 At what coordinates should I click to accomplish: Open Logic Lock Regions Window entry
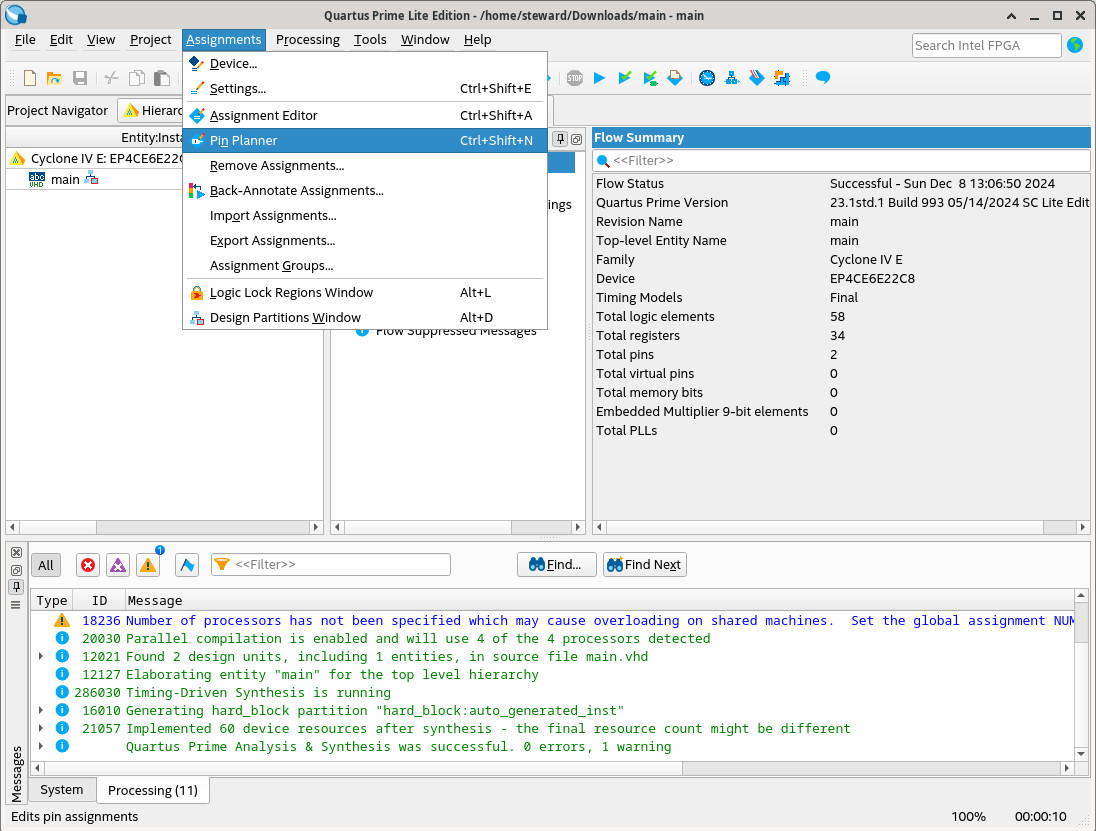(364, 293)
